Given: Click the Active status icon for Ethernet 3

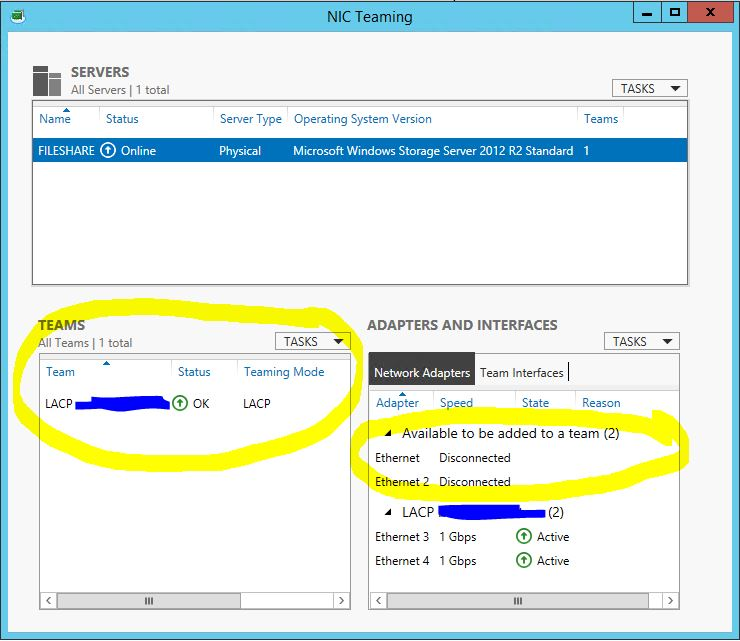Looking at the screenshot, I should [523, 536].
